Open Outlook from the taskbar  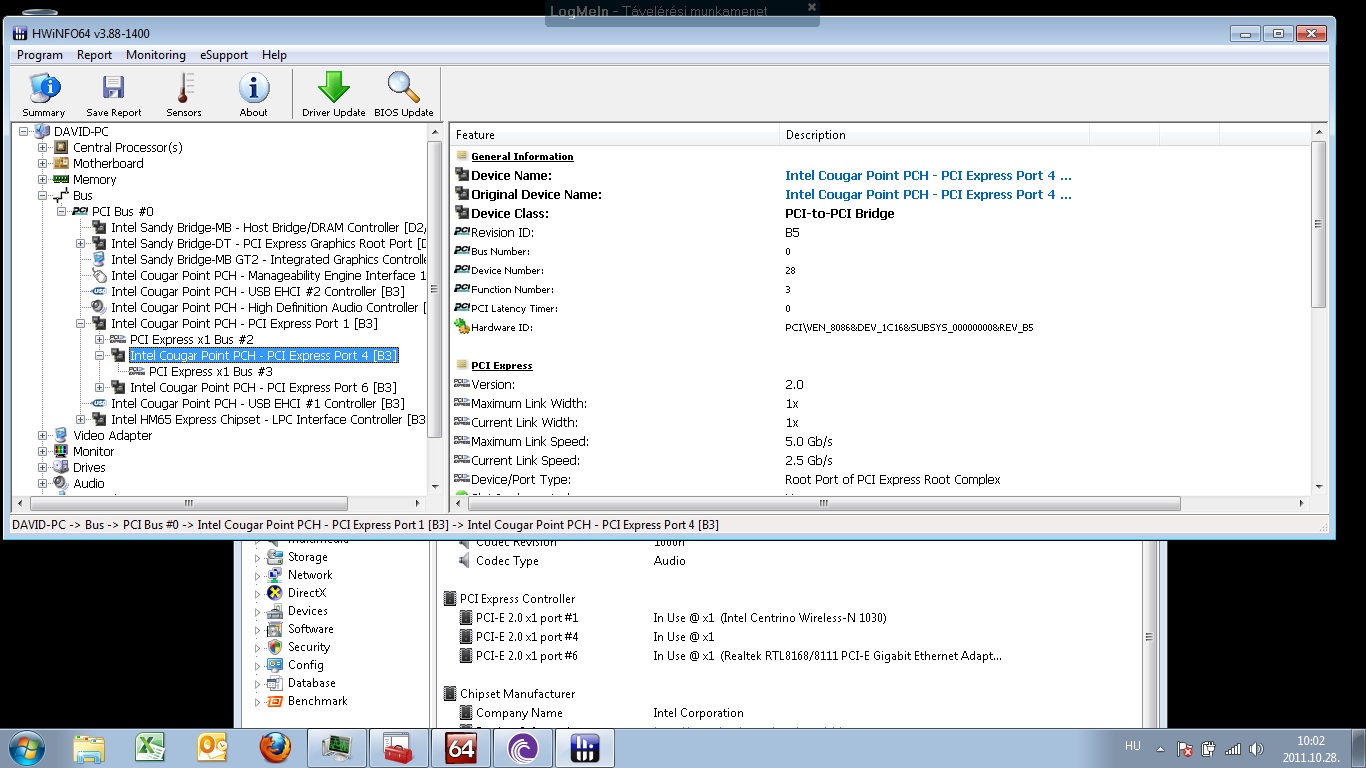pos(212,747)
